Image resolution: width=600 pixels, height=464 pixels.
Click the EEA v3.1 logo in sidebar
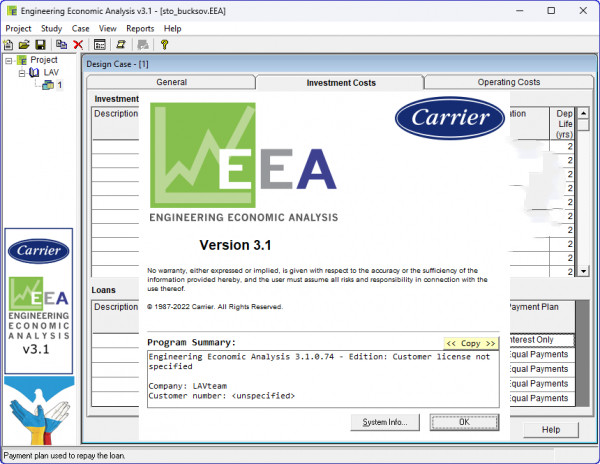pyautogui.click(x=39, y=316)
